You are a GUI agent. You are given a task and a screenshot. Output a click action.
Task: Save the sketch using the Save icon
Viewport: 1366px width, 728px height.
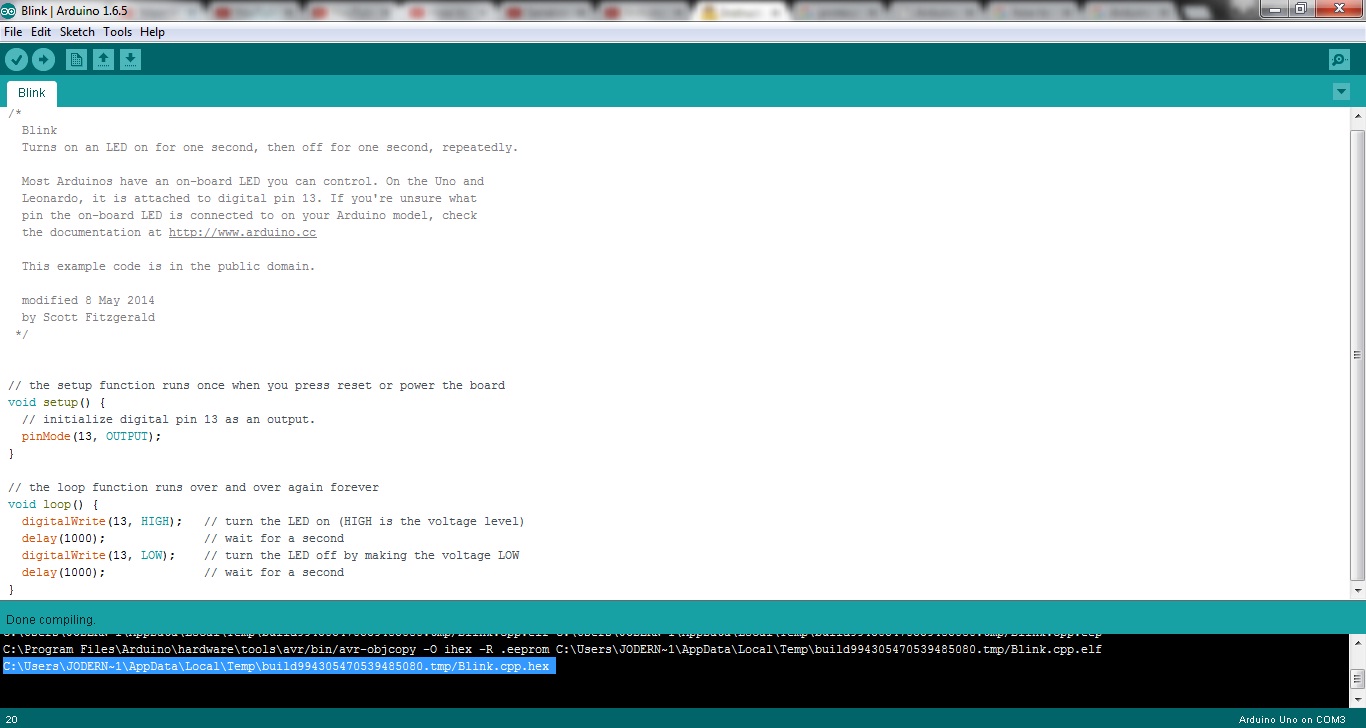tap(130, 59)
